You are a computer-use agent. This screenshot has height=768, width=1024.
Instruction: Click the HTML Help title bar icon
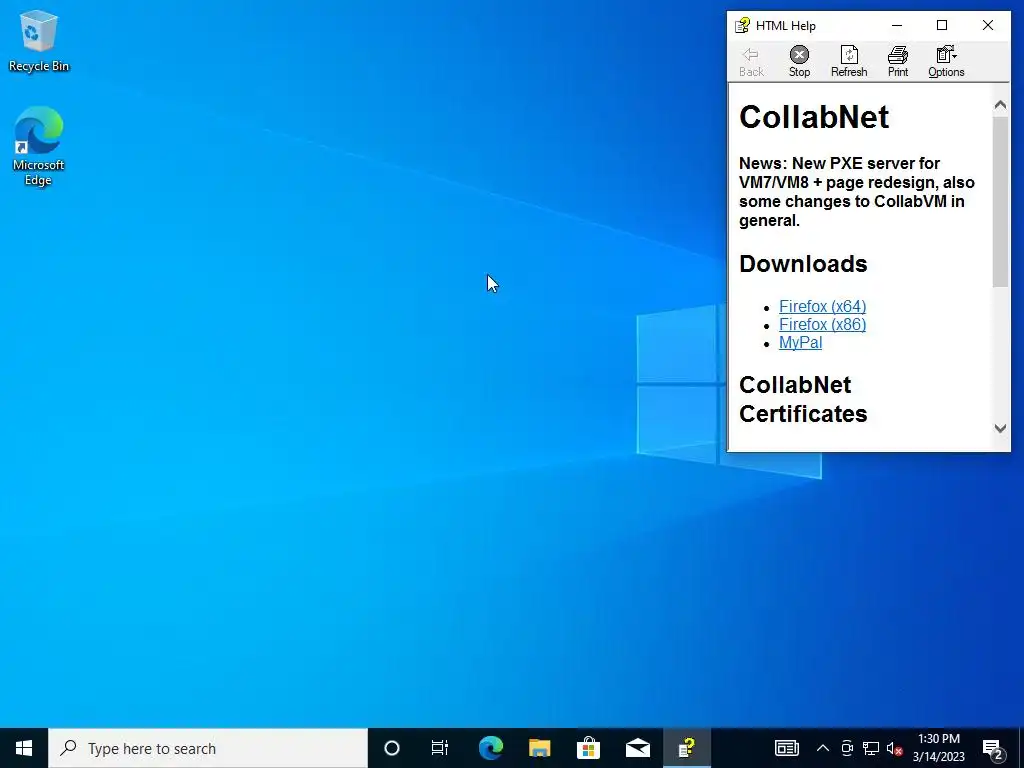(743, 25)
